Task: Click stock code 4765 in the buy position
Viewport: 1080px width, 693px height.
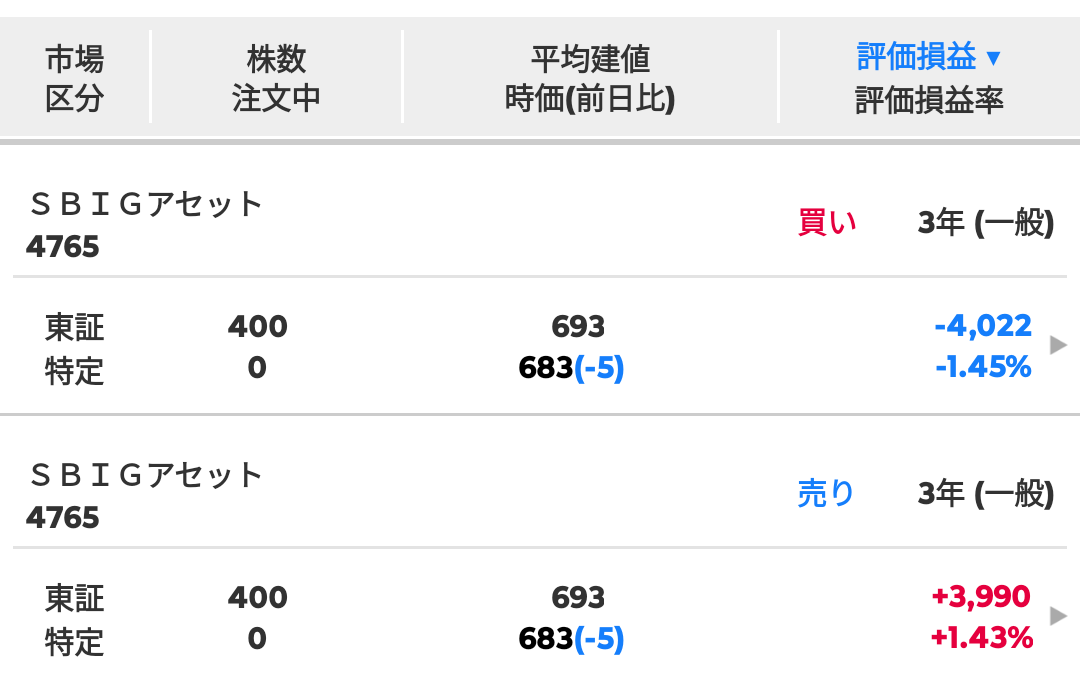Action: 63,247
